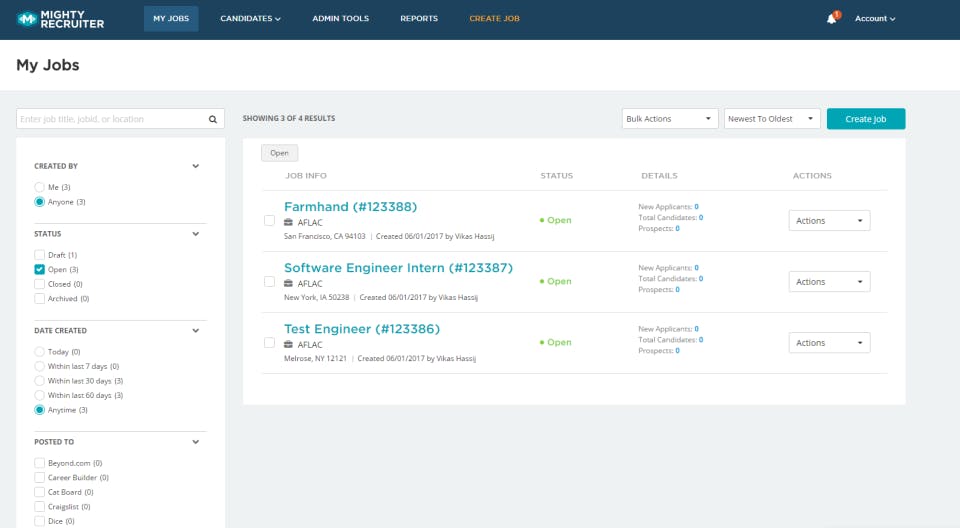Check the Archived status filter

click(39, 299)
